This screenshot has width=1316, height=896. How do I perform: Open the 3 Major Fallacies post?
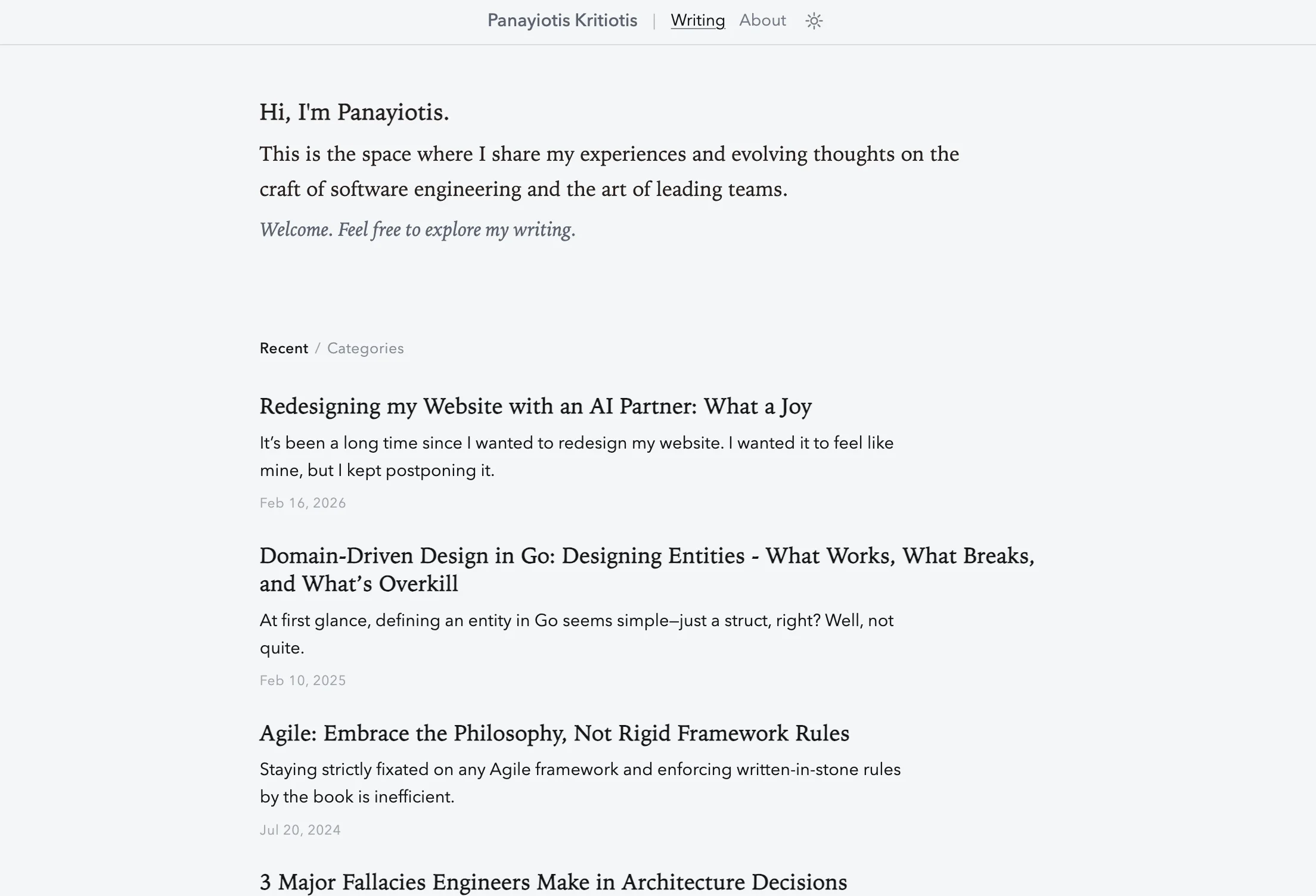(x=553, y=882)
